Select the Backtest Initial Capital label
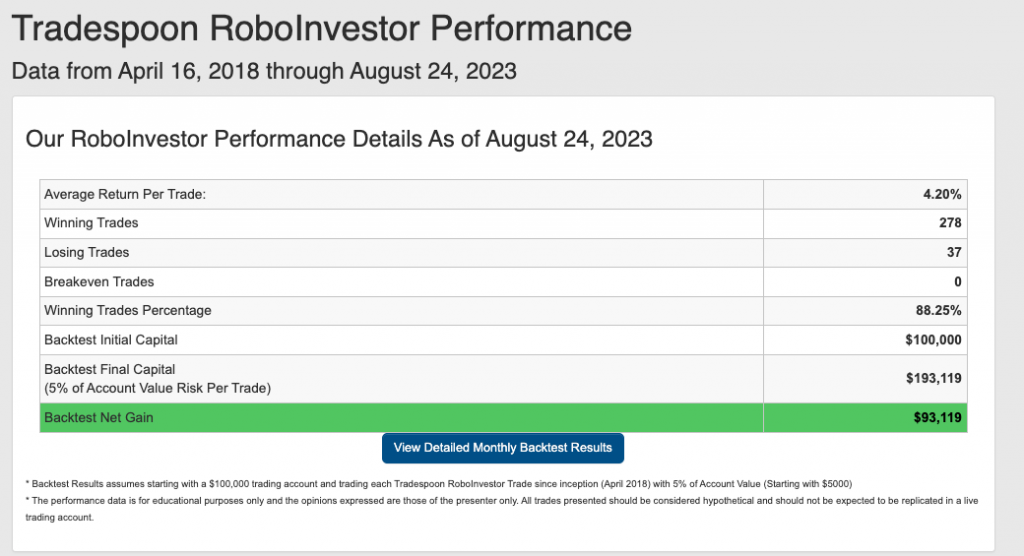The height and width of the screenshot is (556, 1024). coord(111,340)
